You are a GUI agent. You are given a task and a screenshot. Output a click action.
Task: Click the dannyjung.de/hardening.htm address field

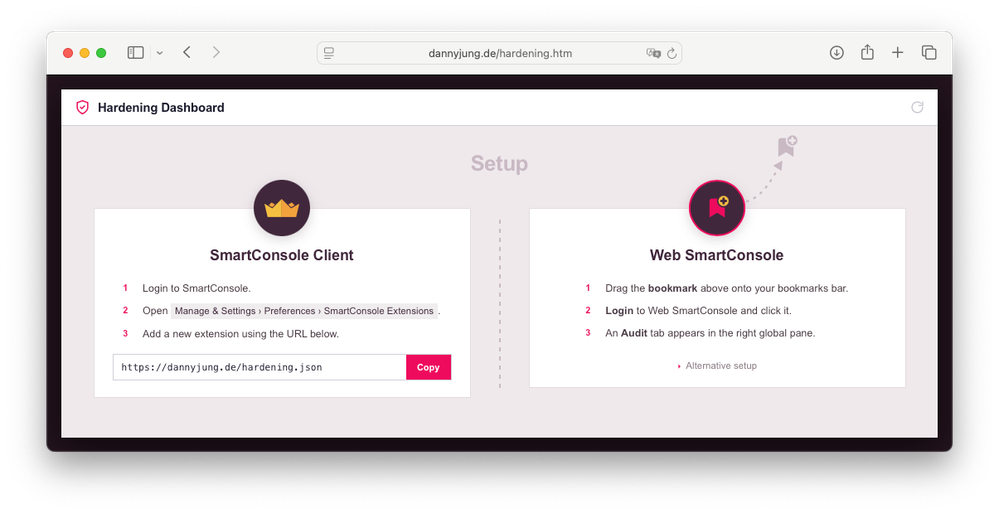500,54
